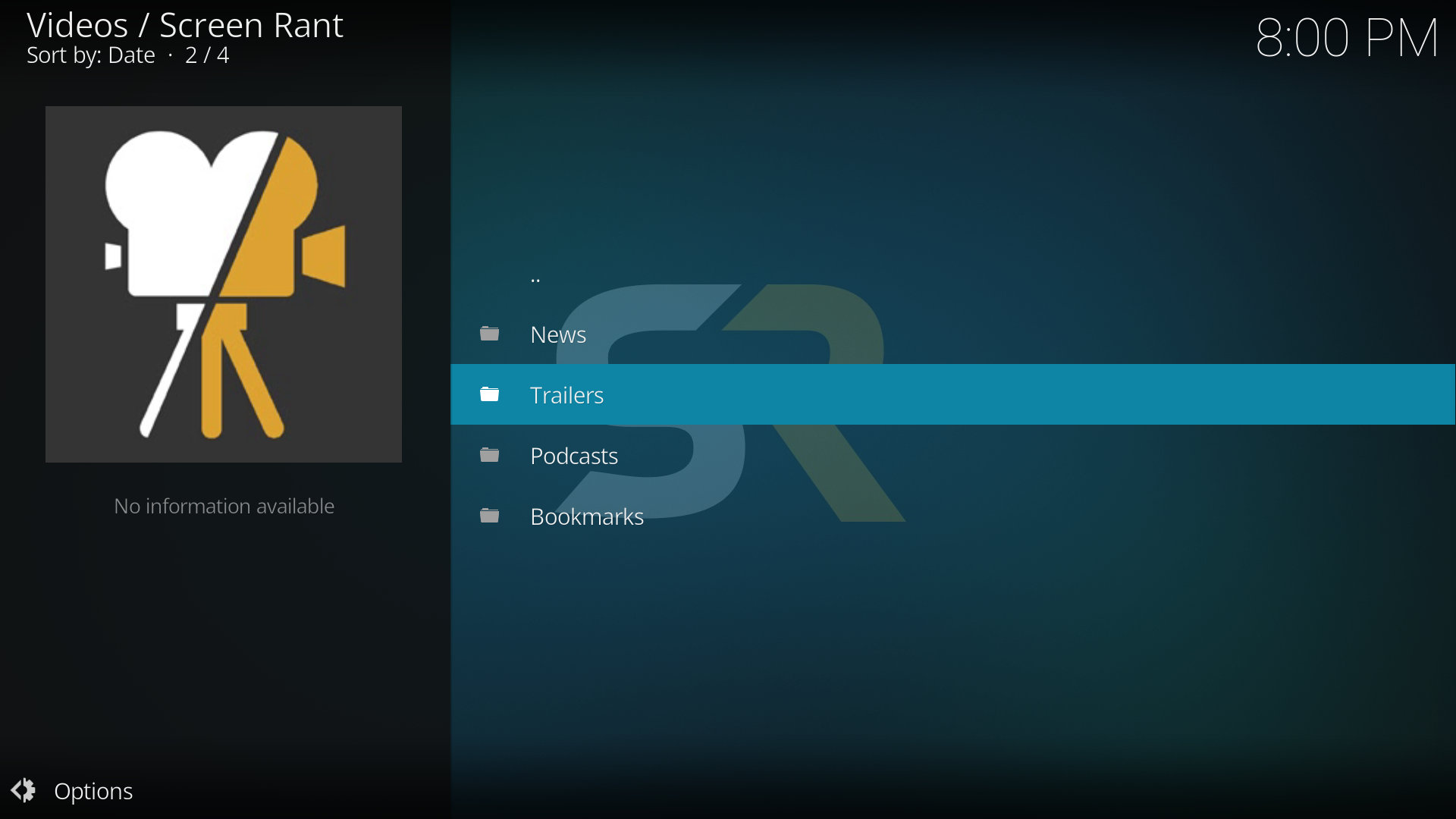Click the 2 / 4 item counter
1456x819 pixels.
206,55
